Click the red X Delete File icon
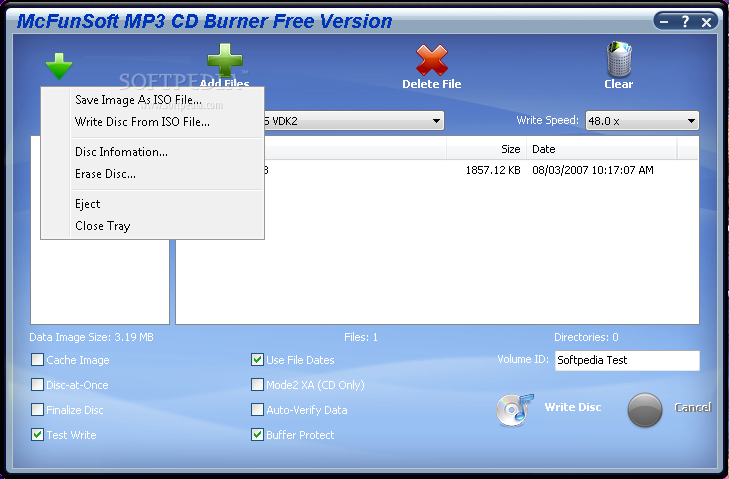729x479 pixels. 432,60
